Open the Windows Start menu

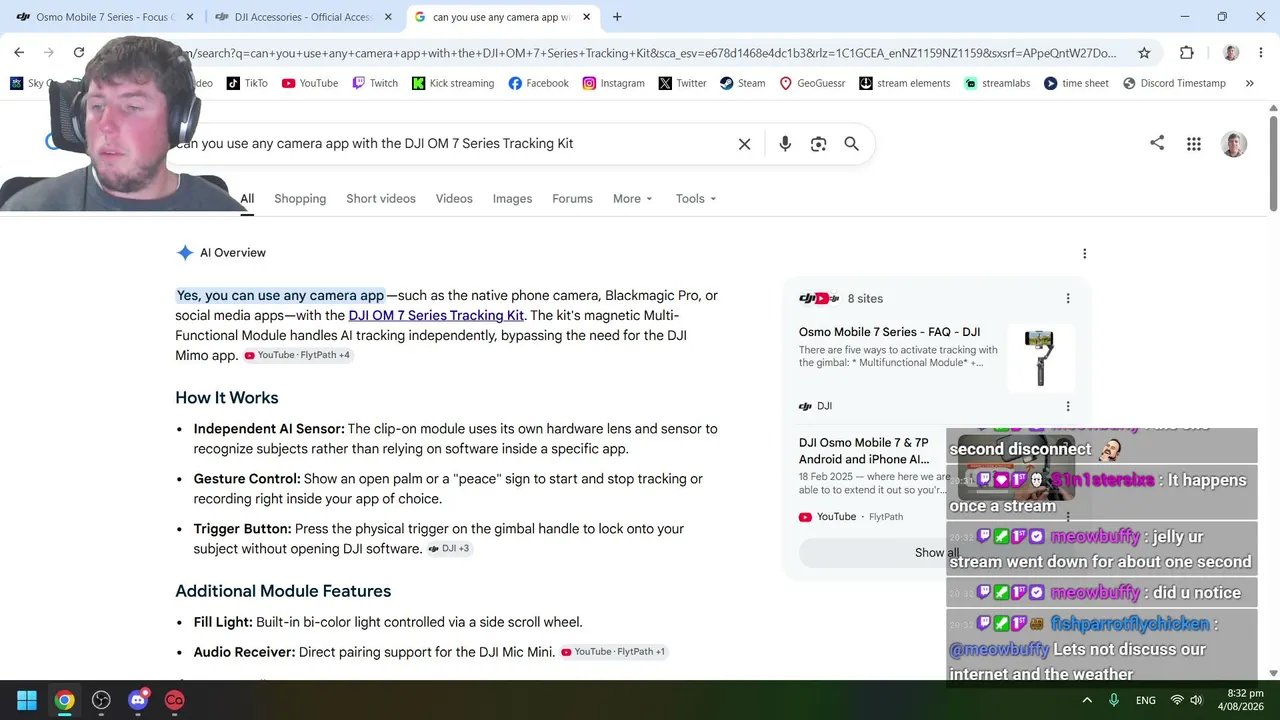pyautogui.click(x=27, y=700)
